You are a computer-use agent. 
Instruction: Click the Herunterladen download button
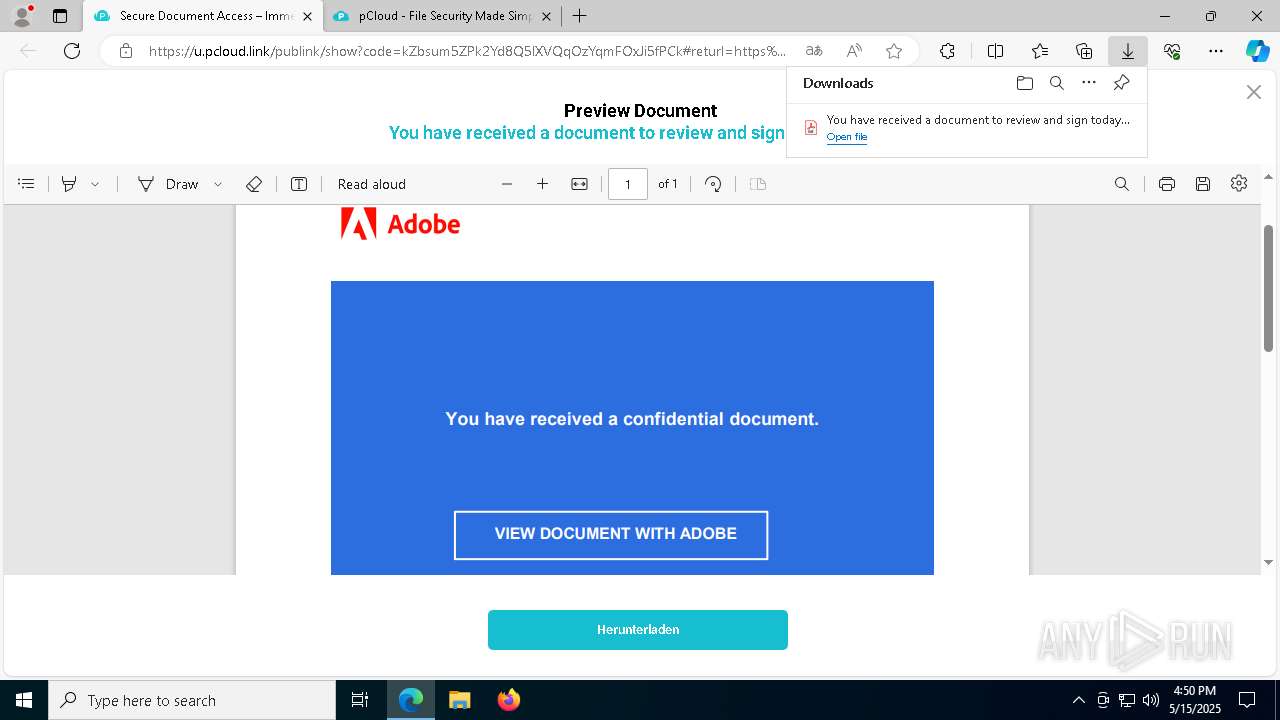point(638,630)
